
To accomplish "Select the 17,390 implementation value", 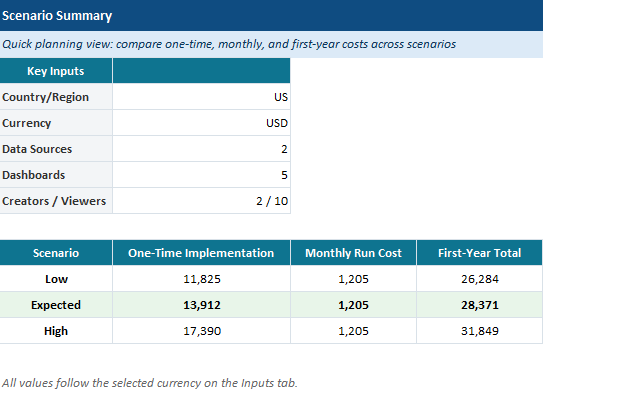I will 201,331.
